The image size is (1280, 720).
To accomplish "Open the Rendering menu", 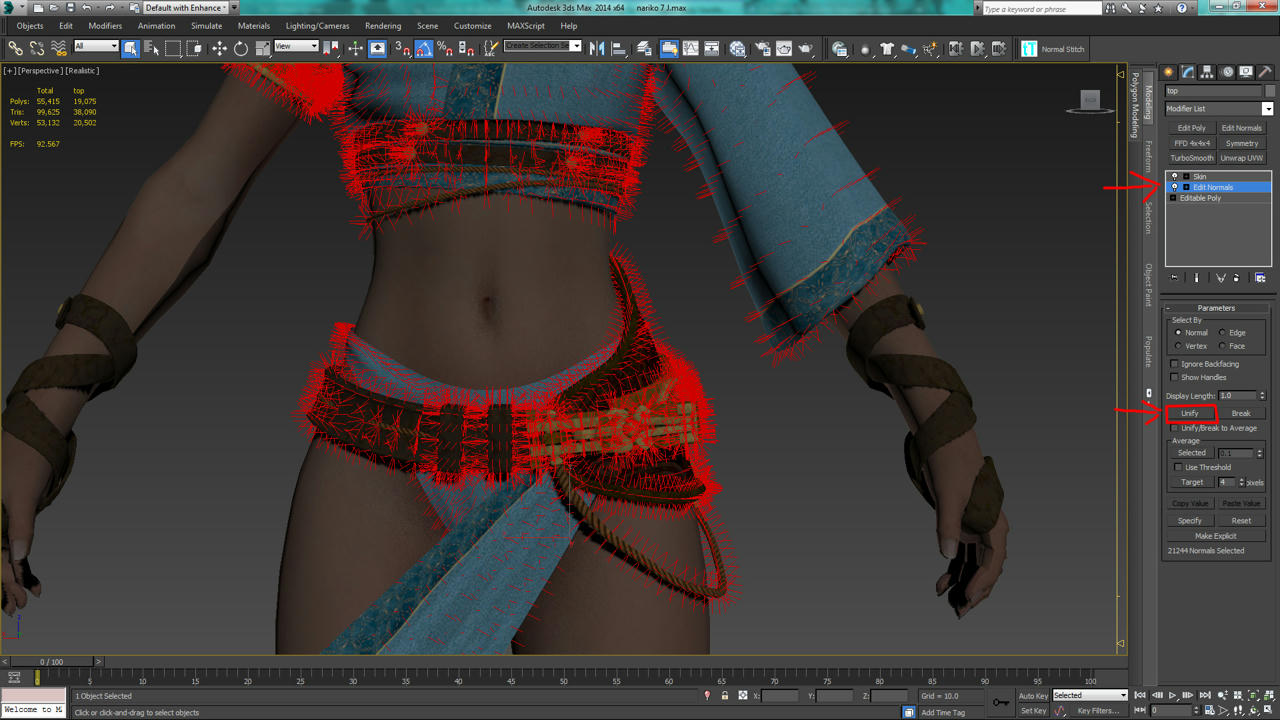I will tap(383, 26).
